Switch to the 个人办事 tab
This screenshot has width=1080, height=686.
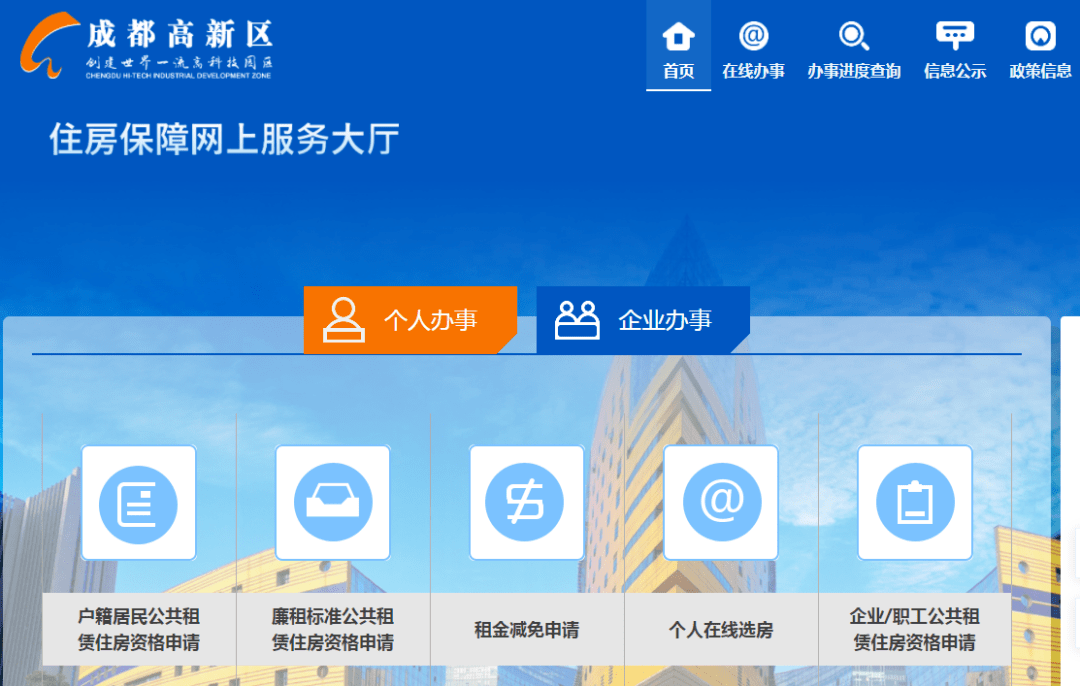[x=410, y=320]
